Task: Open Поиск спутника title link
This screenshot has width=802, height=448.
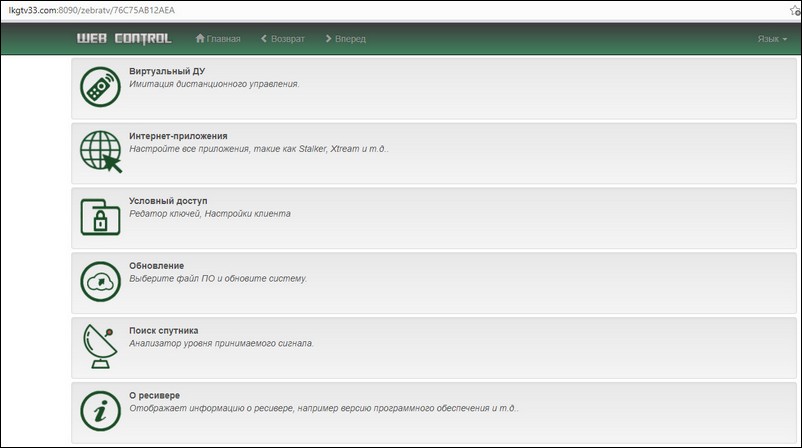Action: pos(164,331)
